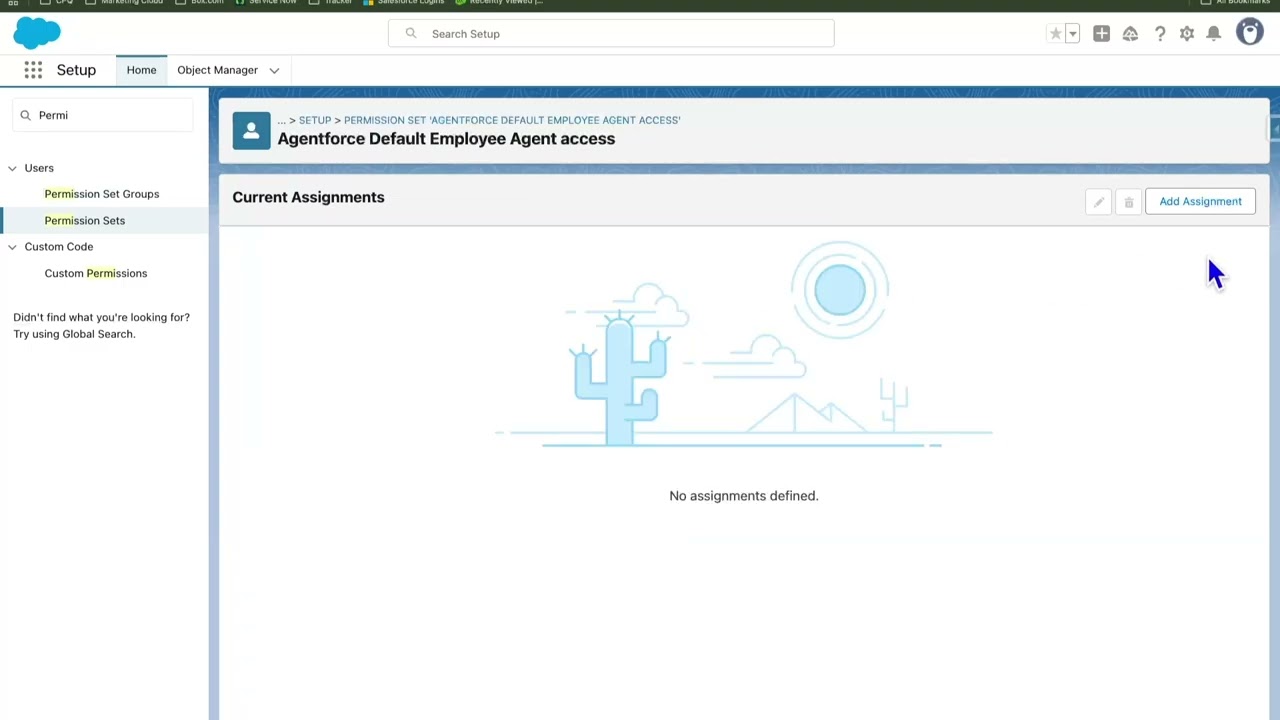Switch to the Object Manager tab
Screen dimensions: 1280x720
pyautogui.click(x=217, y=70)
